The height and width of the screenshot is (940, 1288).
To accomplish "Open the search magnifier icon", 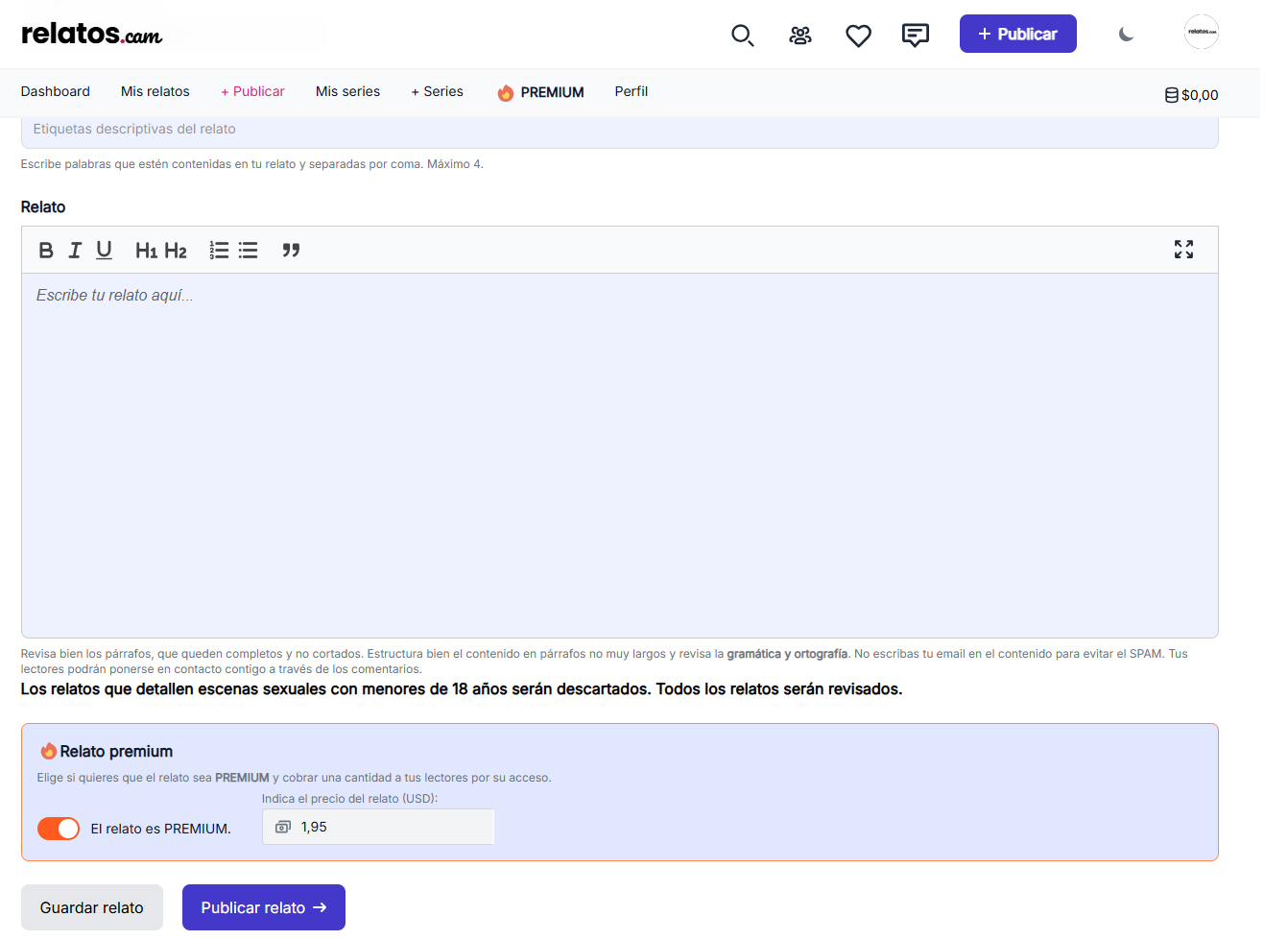I will 742,36.
